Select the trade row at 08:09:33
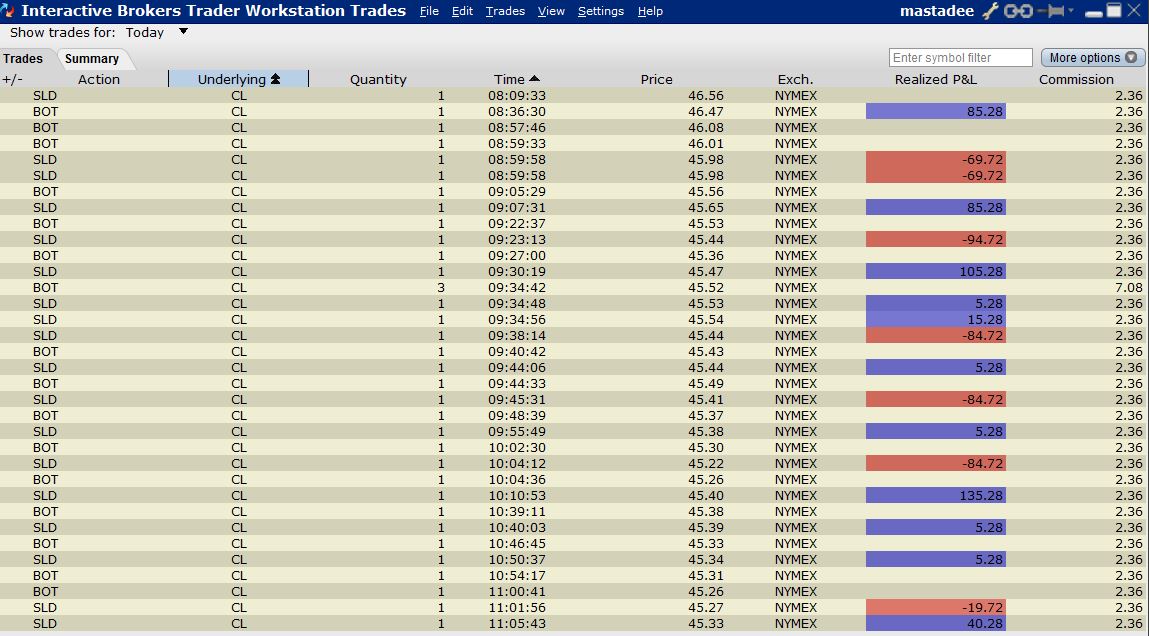The image size is (1149, 636). pyautogui.click(x=574, y=95)
